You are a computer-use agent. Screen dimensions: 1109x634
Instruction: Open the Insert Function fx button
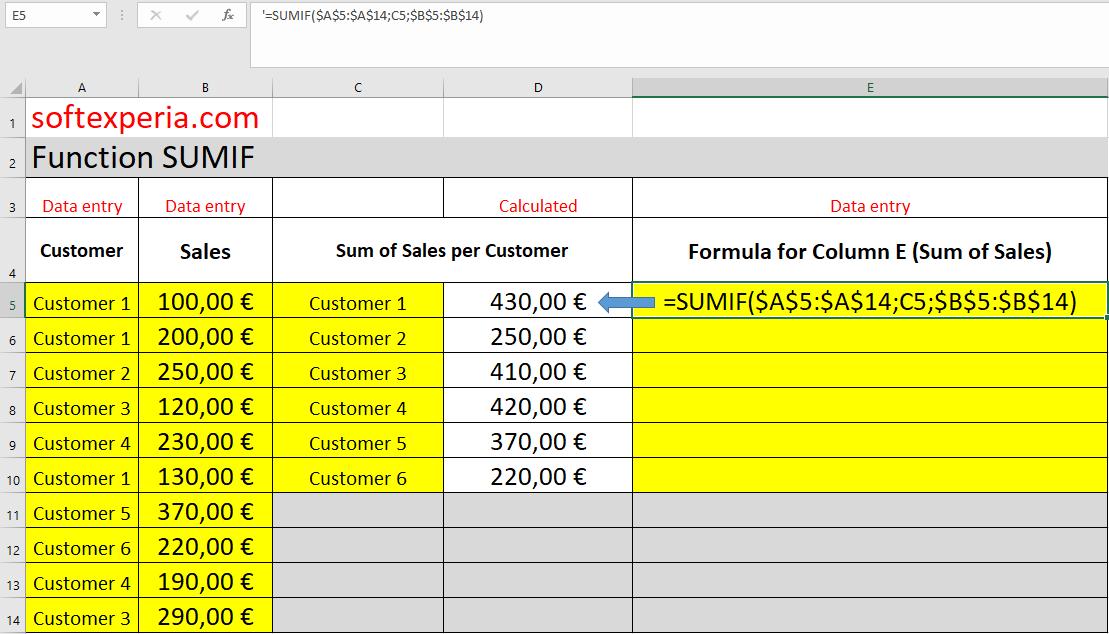click(228, 16)
